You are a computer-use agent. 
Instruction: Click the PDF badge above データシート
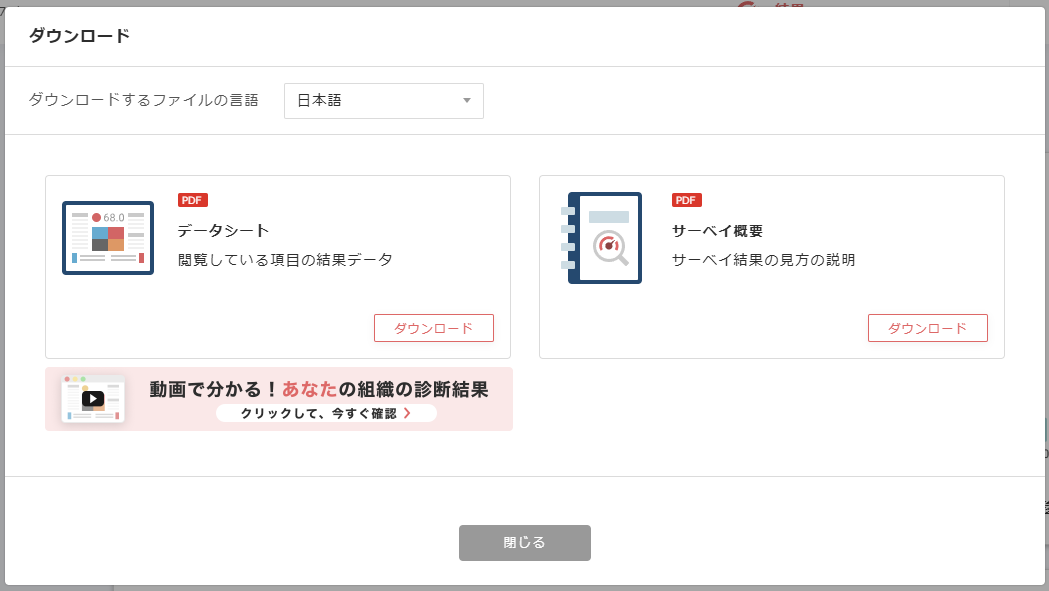192,200
